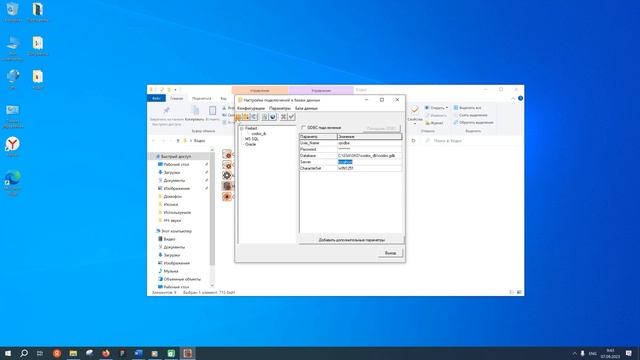
Task: Click the pin to Quick access ribbon icon
Action: click(166, 111)
